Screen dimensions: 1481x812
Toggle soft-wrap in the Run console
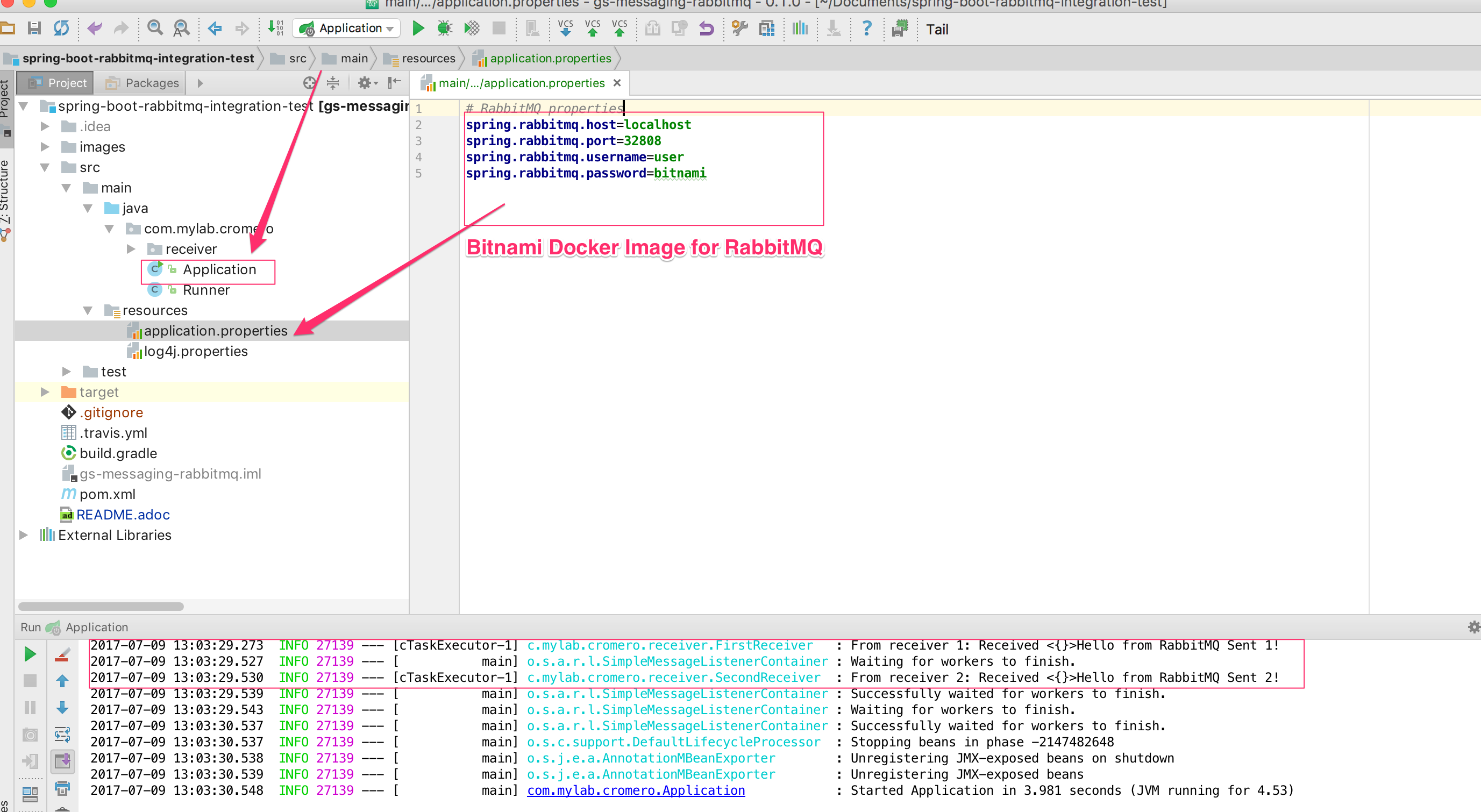pos(62,735)
